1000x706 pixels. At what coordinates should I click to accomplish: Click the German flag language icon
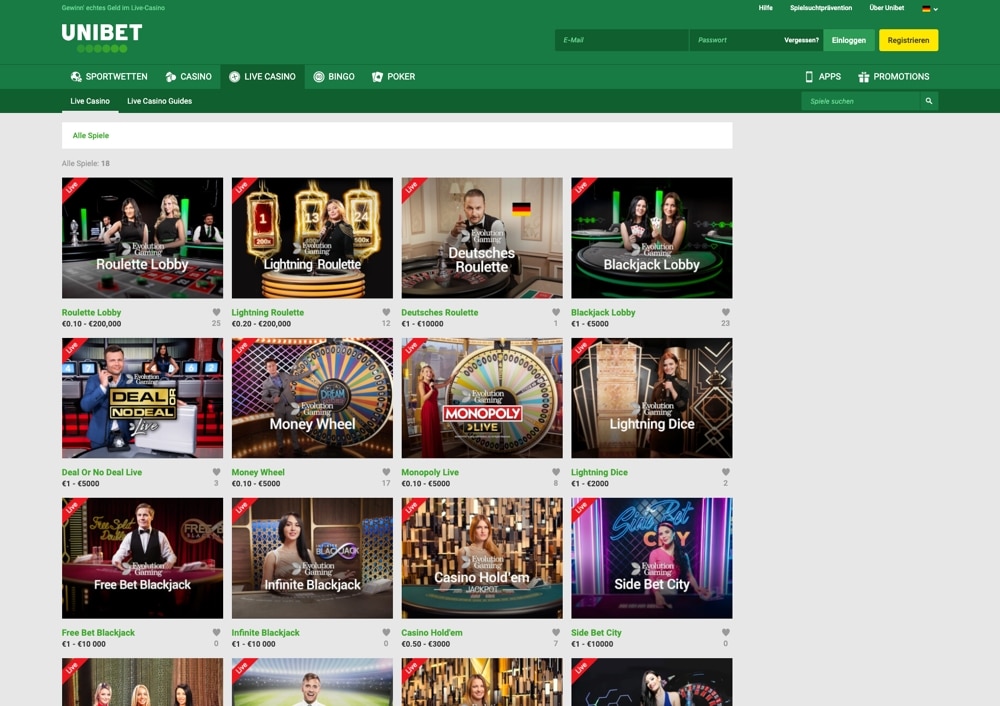click(x=926, y=9)
